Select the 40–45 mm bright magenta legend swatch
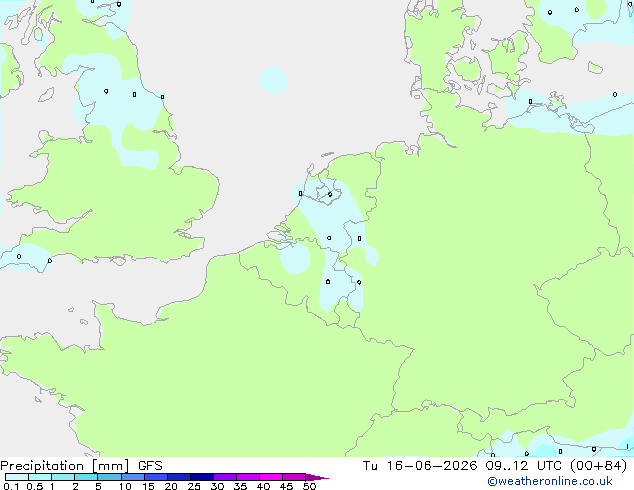 coord(271,477)
